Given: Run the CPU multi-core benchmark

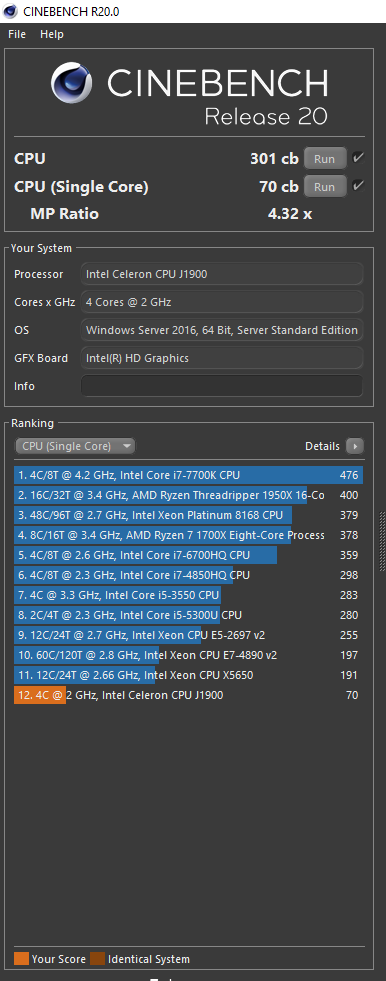Looking at the screenshot, I should tap(325, 159).
